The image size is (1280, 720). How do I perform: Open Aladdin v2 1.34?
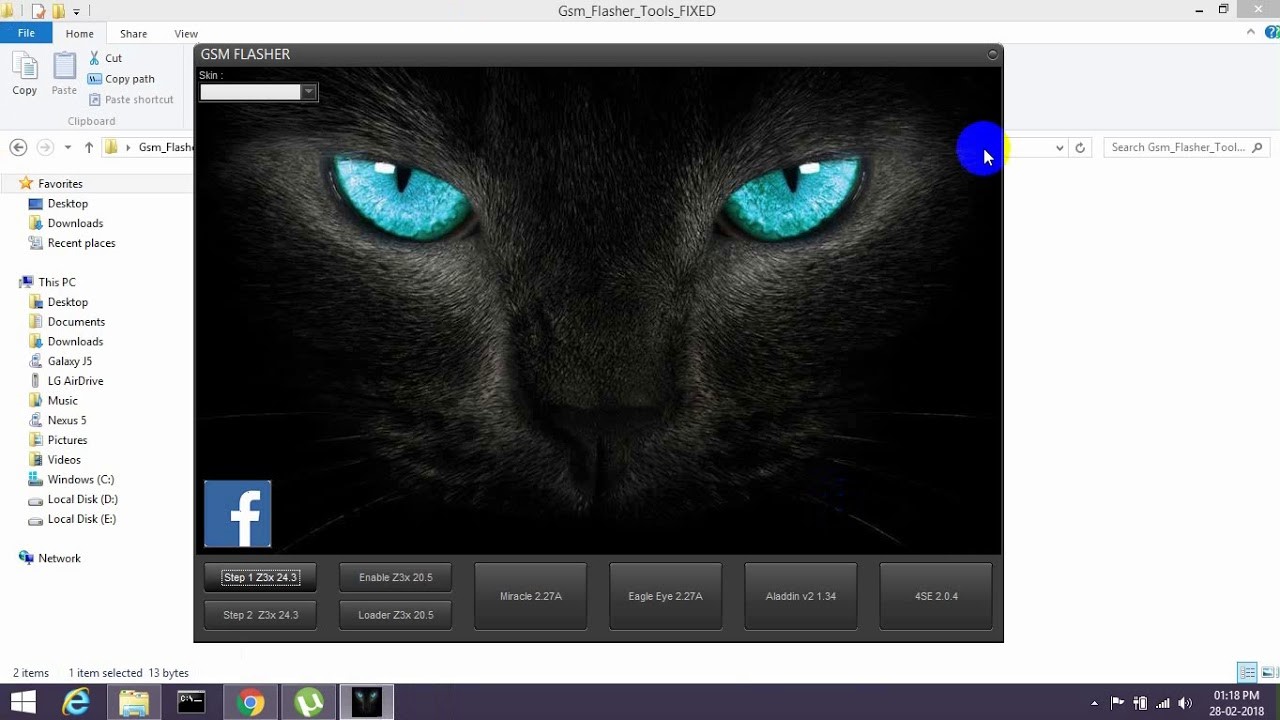tap(800, 596)
